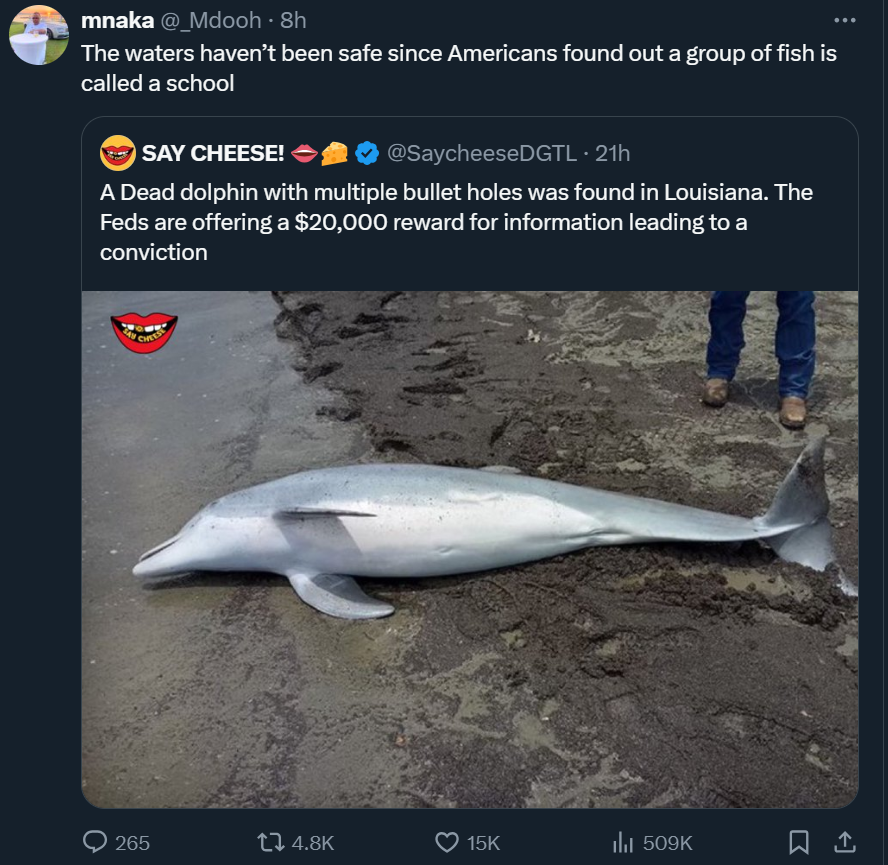
Task: Open the @SaycheeseDGTL handle
Action: (x=481, y=153)
